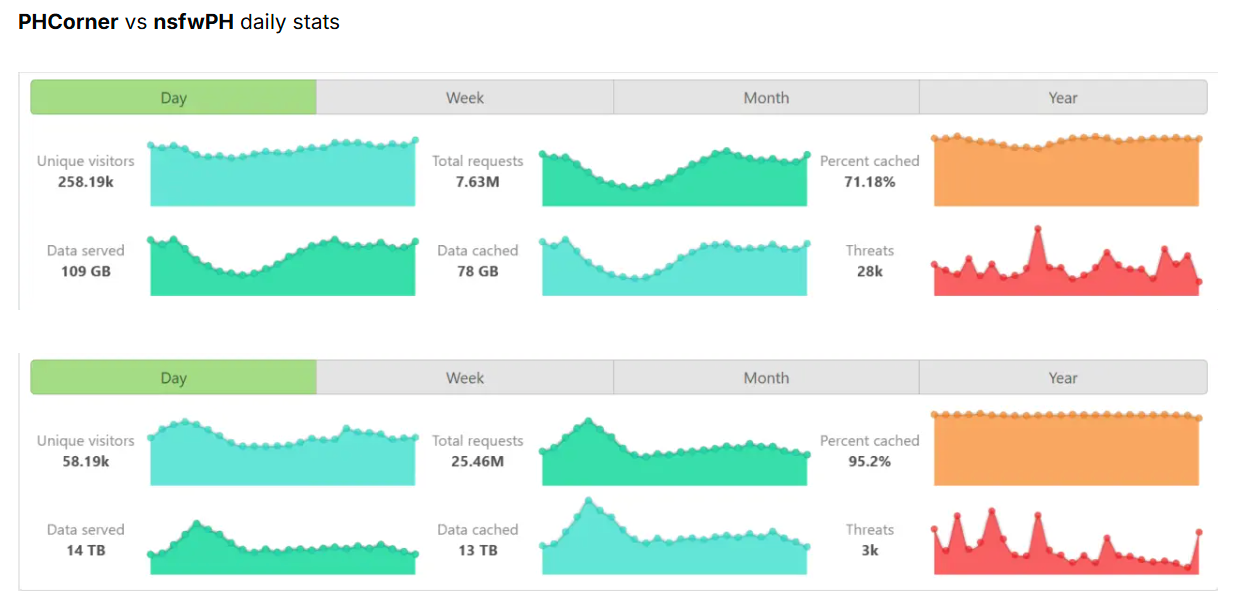Screen dimensions: 1235x610
Task: Select the 25.46M total requests value
Action: [x=477, y=462]
